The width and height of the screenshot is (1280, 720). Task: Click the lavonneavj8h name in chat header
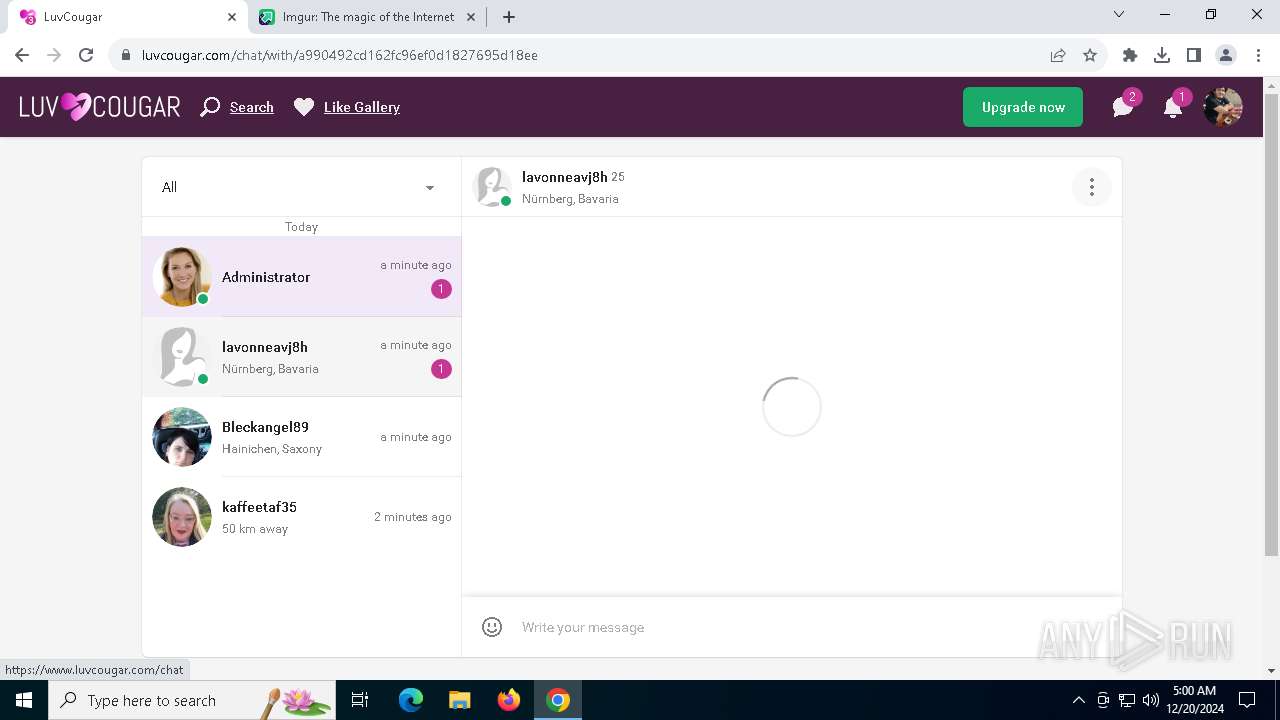(564, 177)
